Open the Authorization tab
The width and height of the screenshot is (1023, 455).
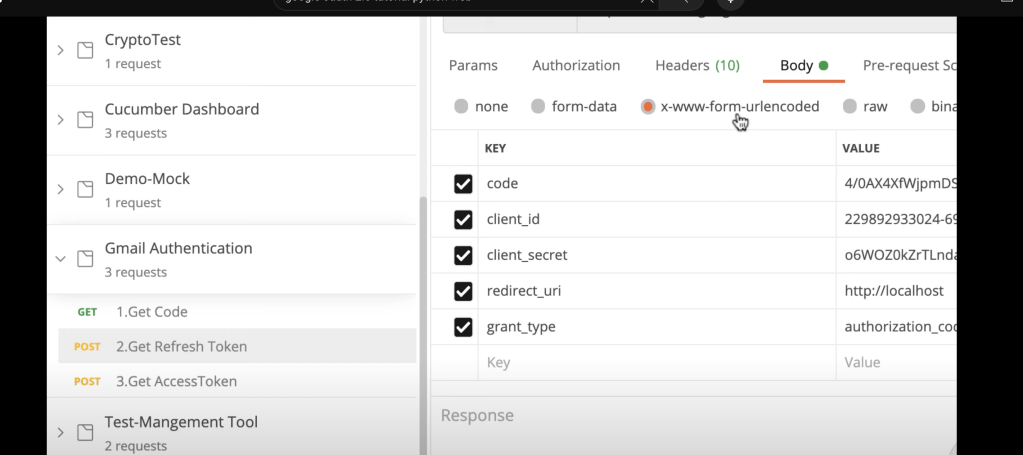576,65
